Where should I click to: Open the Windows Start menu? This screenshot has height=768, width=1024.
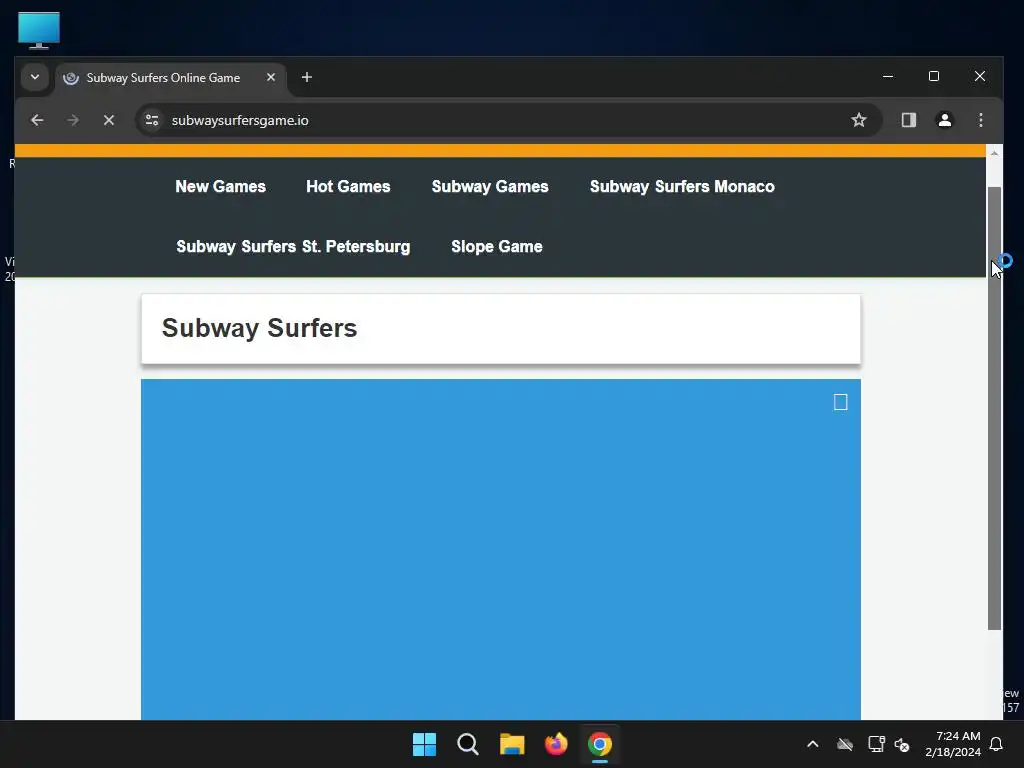424,744
